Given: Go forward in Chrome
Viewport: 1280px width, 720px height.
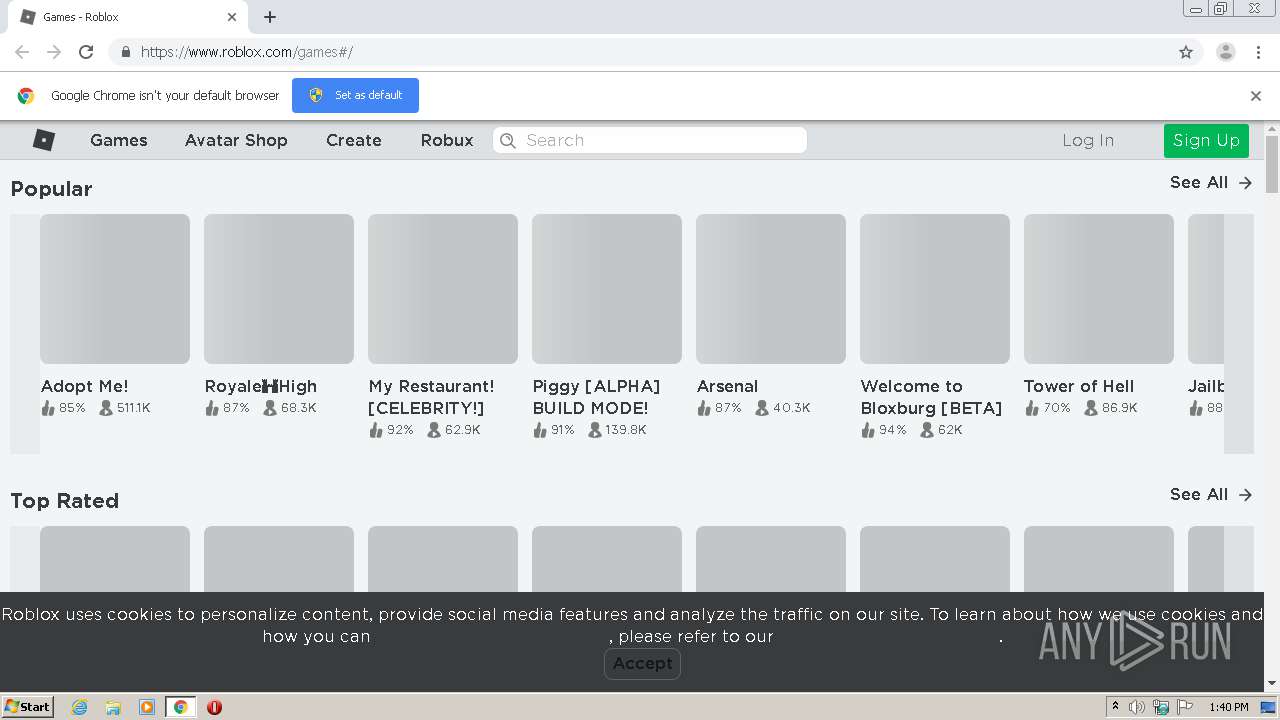Looking at the screenshot, I should (54, 52).
